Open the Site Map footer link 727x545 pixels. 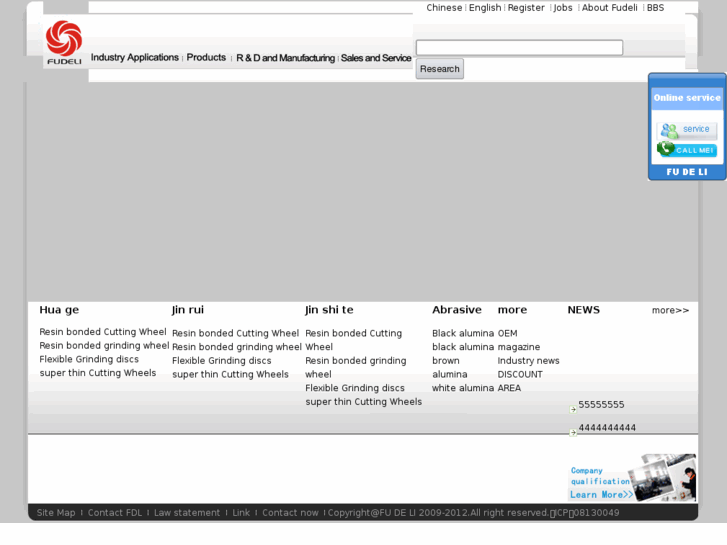[x=56, y=513]
